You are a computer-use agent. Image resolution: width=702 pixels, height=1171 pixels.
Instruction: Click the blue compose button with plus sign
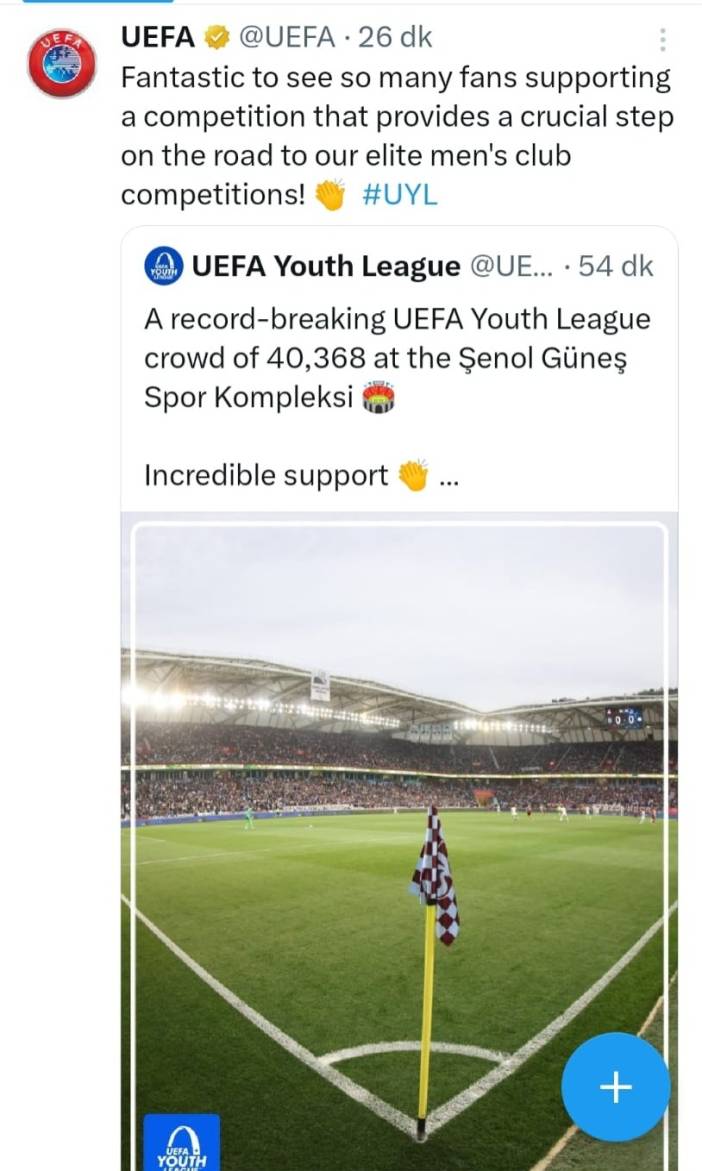point(616,1087)
